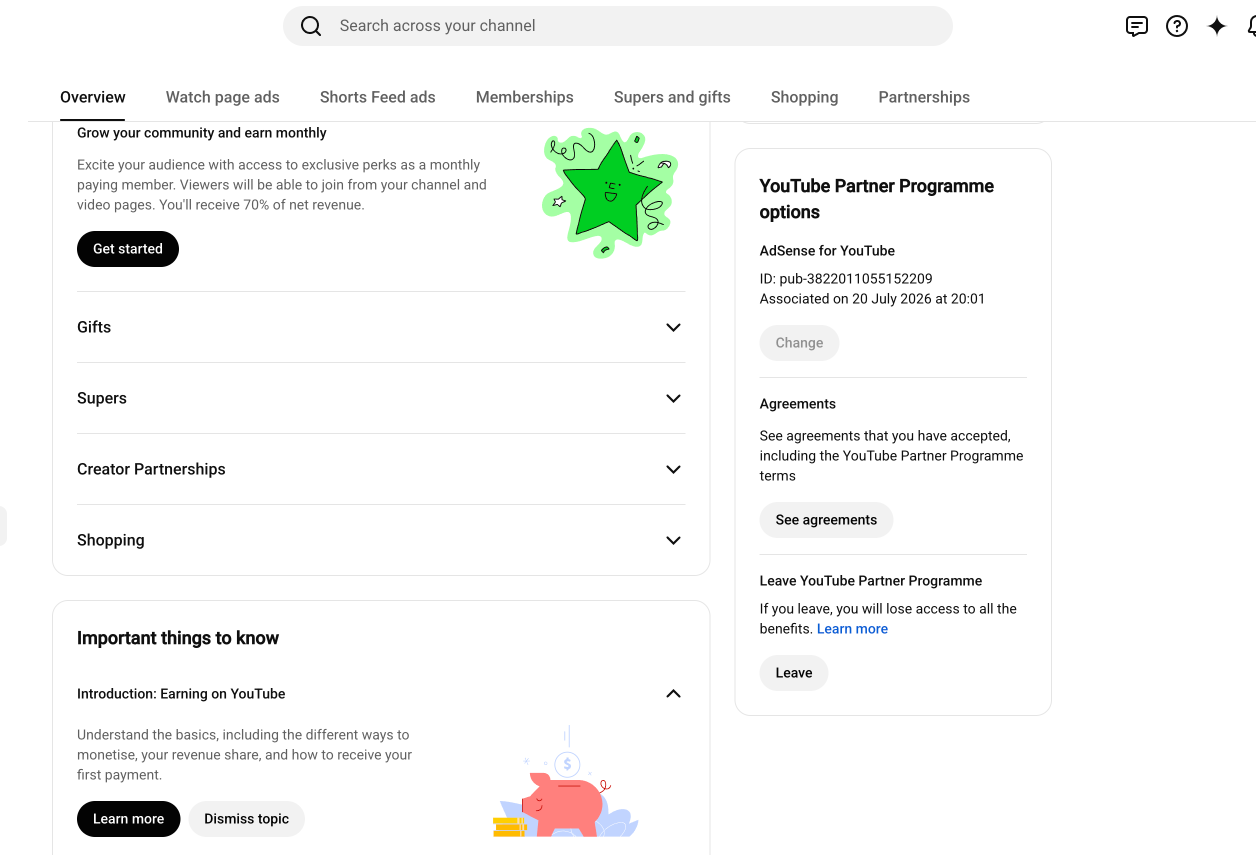
Task: Click the Dismiss topic button
Action: (x=246, y=819)
